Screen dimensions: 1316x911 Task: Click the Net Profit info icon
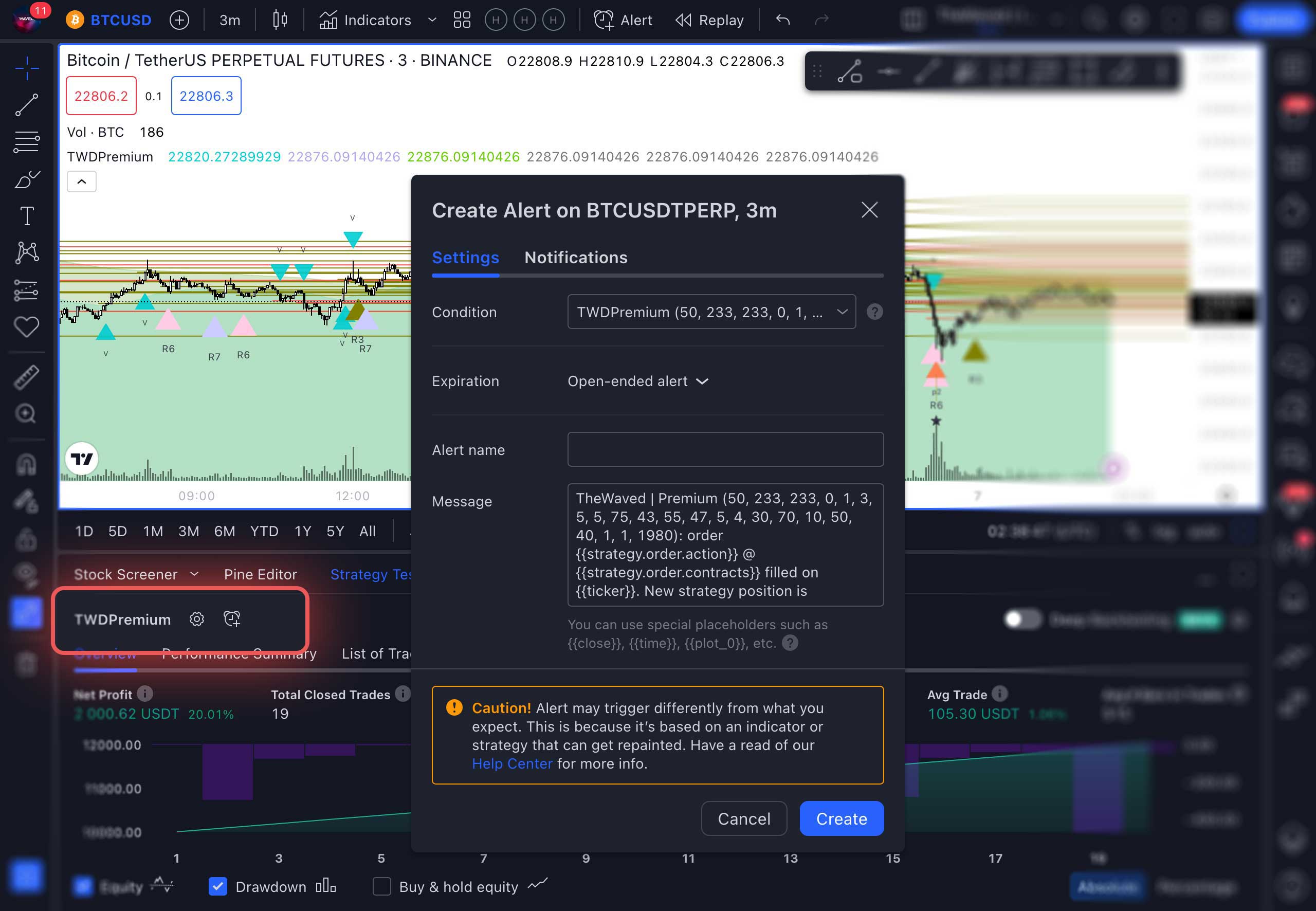pos(145,694)
